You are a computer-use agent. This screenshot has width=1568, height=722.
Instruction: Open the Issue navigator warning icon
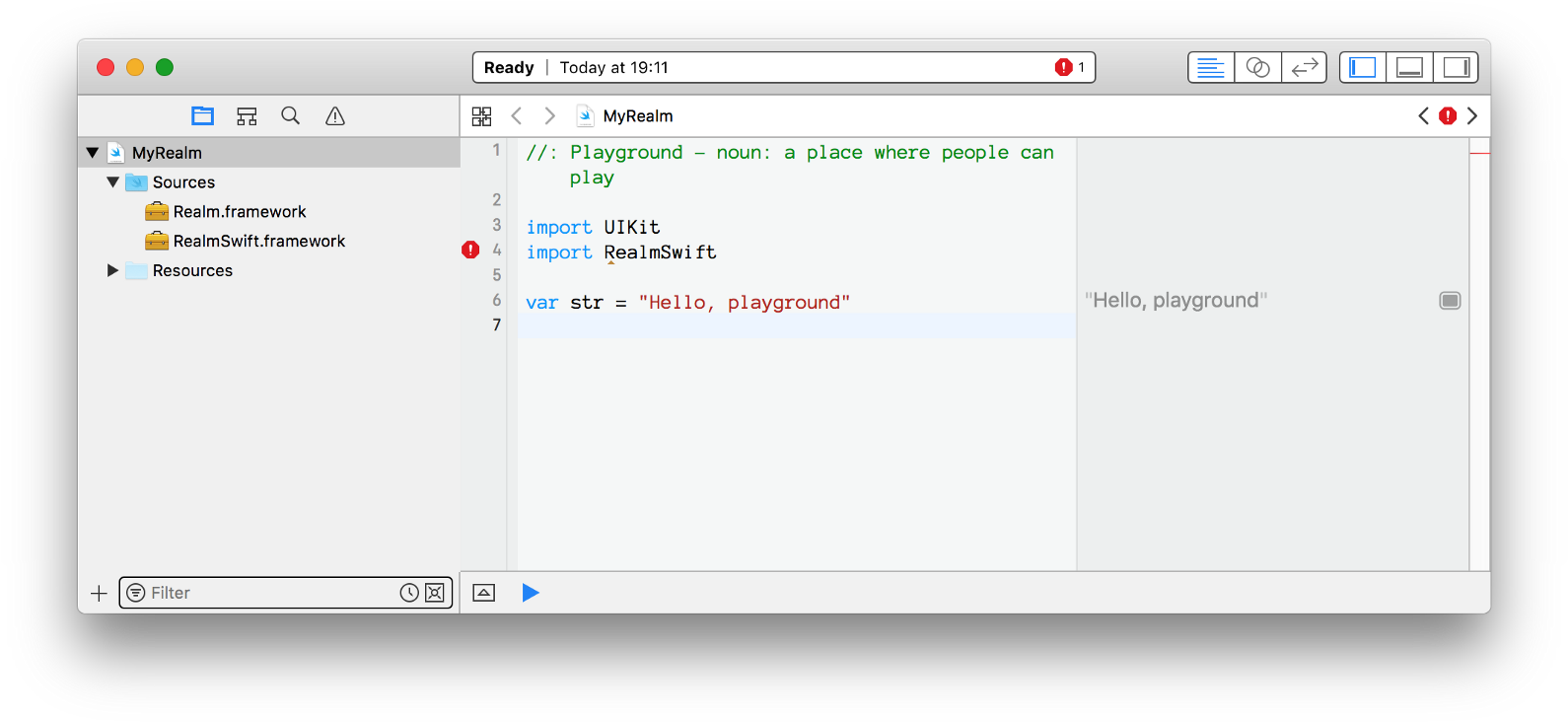click(335, 116)
